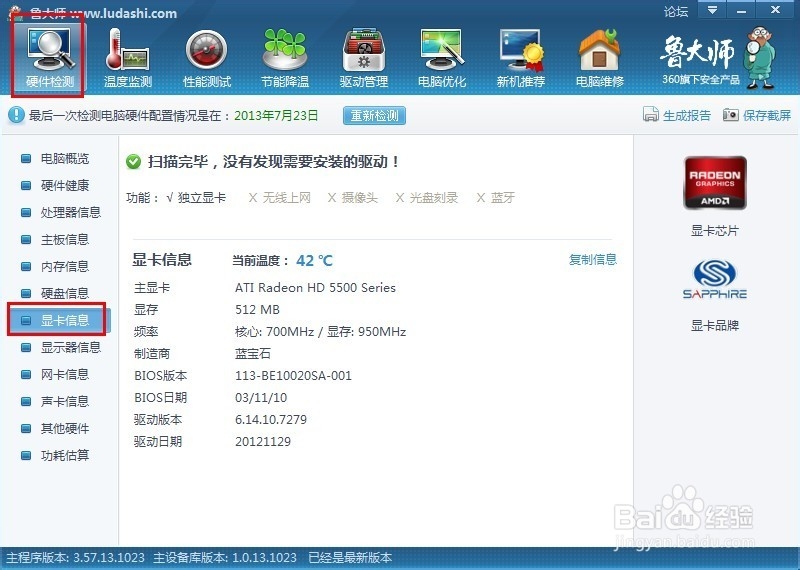Click 已经是最新版本 status text
Viewport: 800px width, 570px height.
(350, 557)
